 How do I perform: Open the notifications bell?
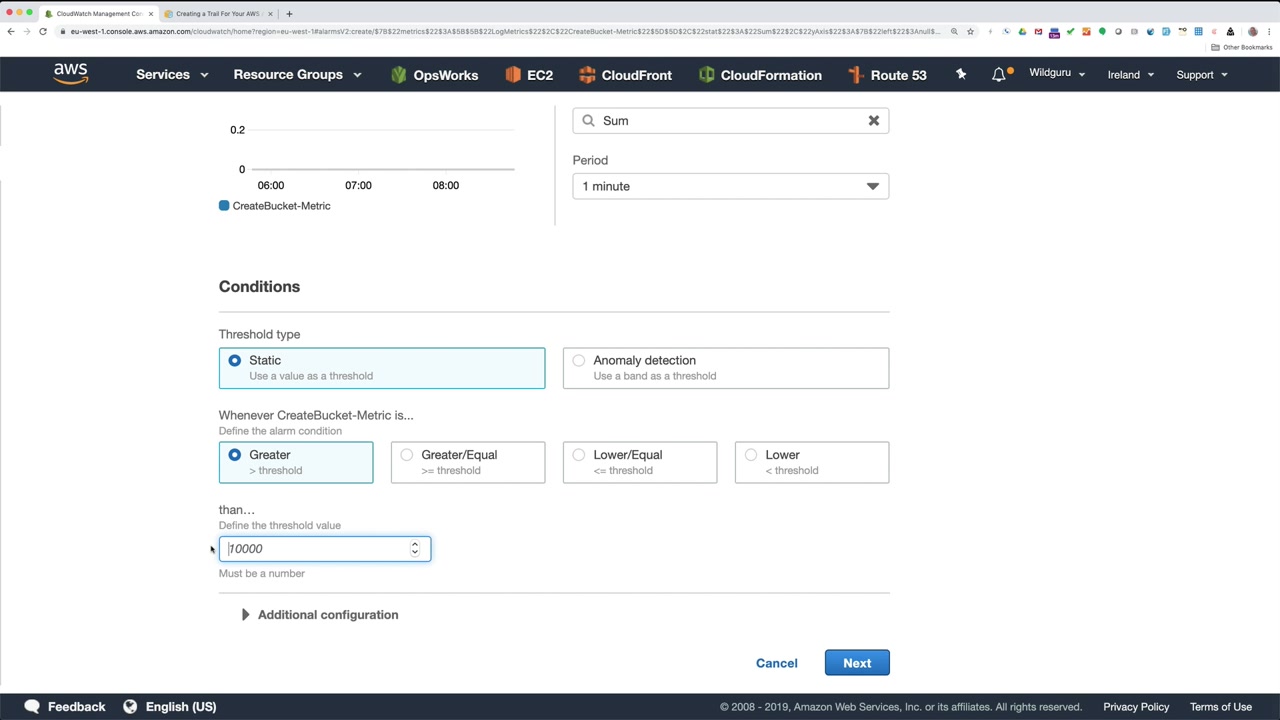[999, 75]
